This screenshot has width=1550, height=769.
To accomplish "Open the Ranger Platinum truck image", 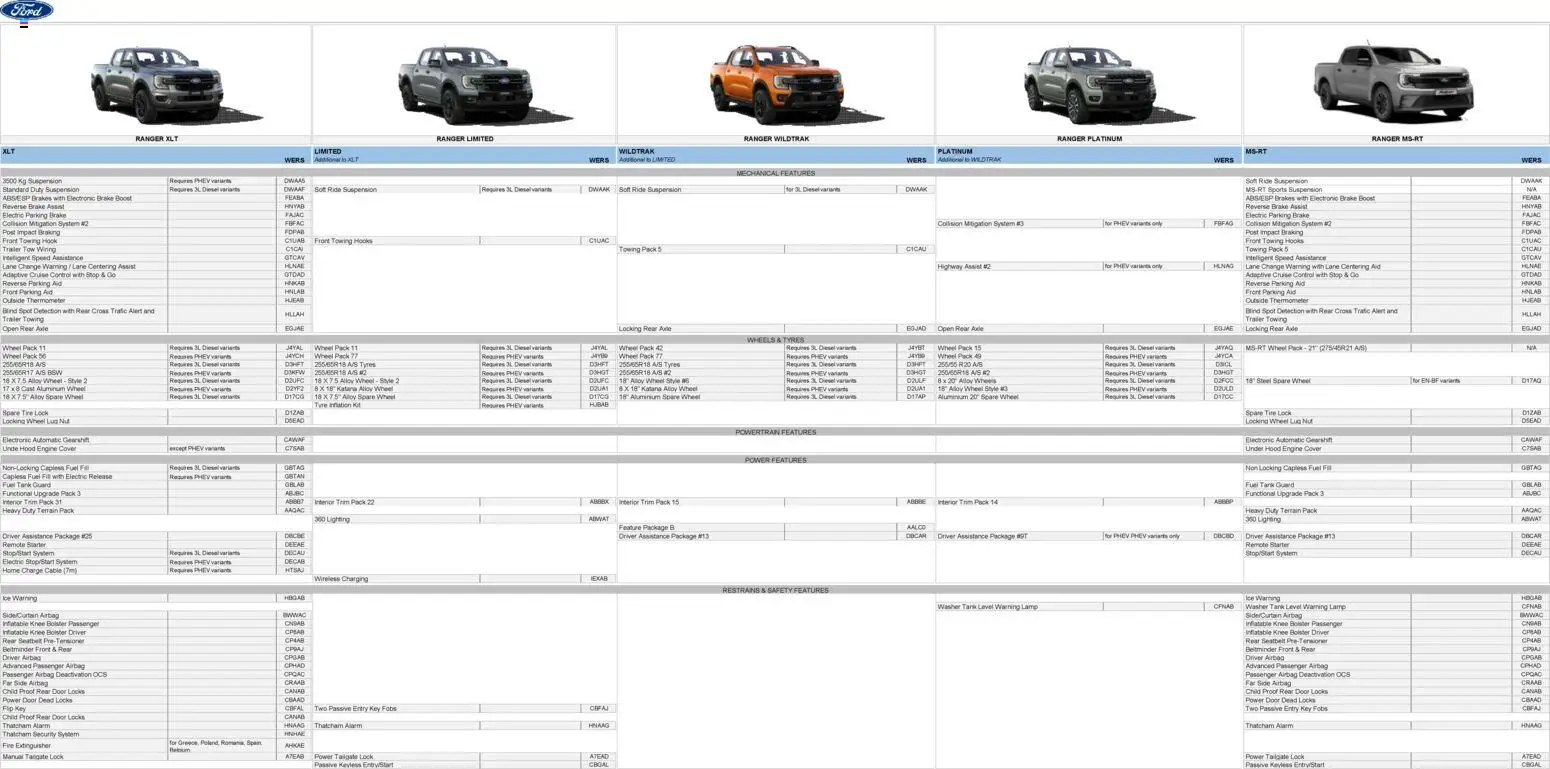I will [x=1088, y=84].
